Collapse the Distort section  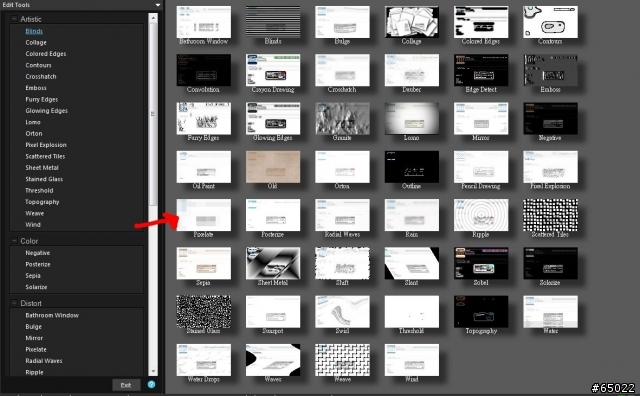pos(14,303)
